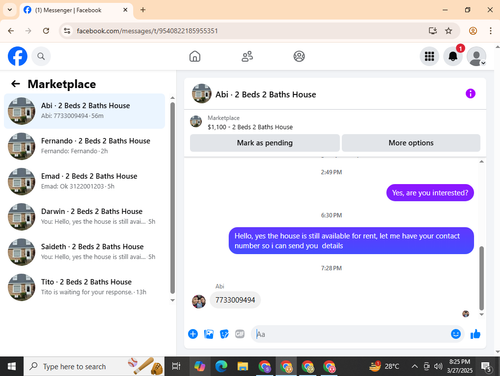500x376 pixels.
Task: View site information icon in address bar
Action: 67,31
